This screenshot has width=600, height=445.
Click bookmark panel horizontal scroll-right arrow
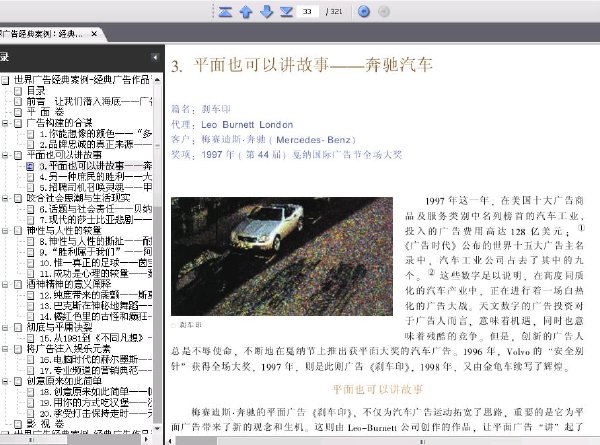[146, 439]
